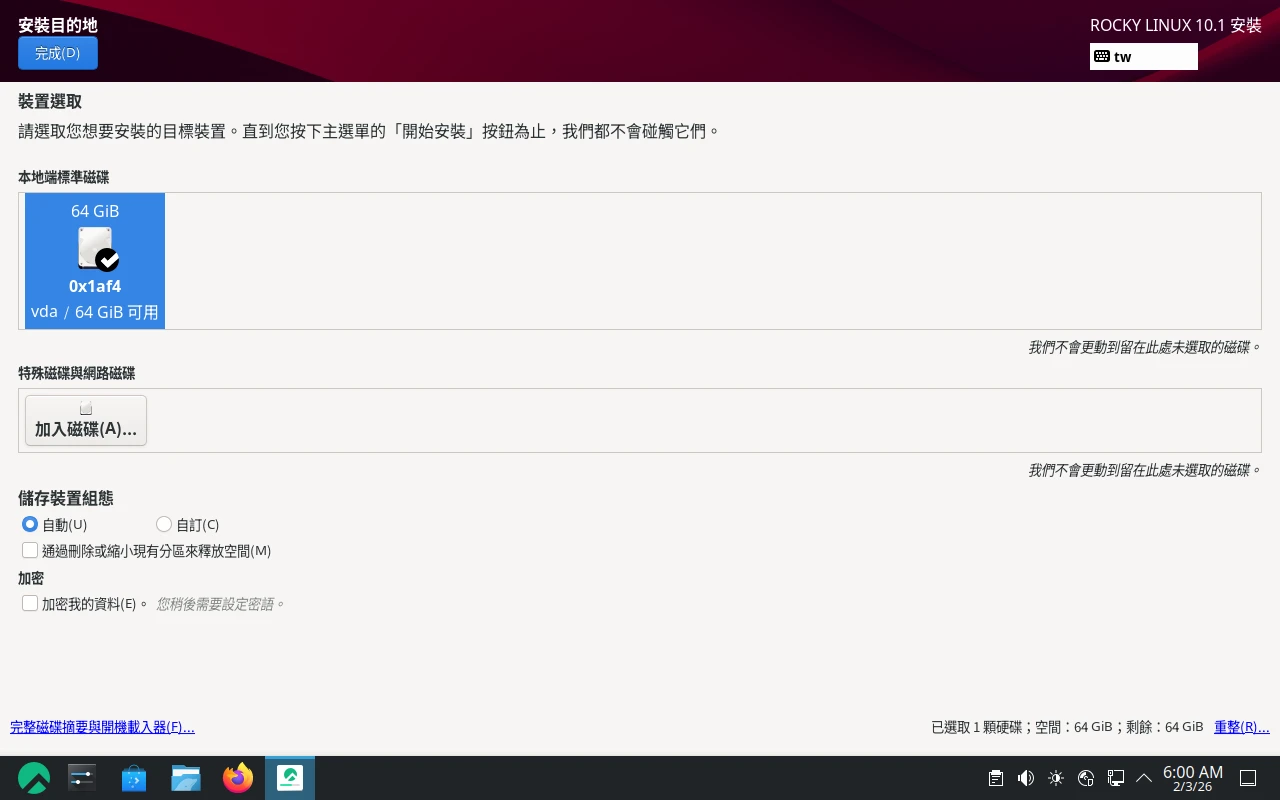Image resolution: width=1280 pixels, height=800 pixels.
Task: Click the tw keyboard layout indicator
Action: coord(1143,57)
